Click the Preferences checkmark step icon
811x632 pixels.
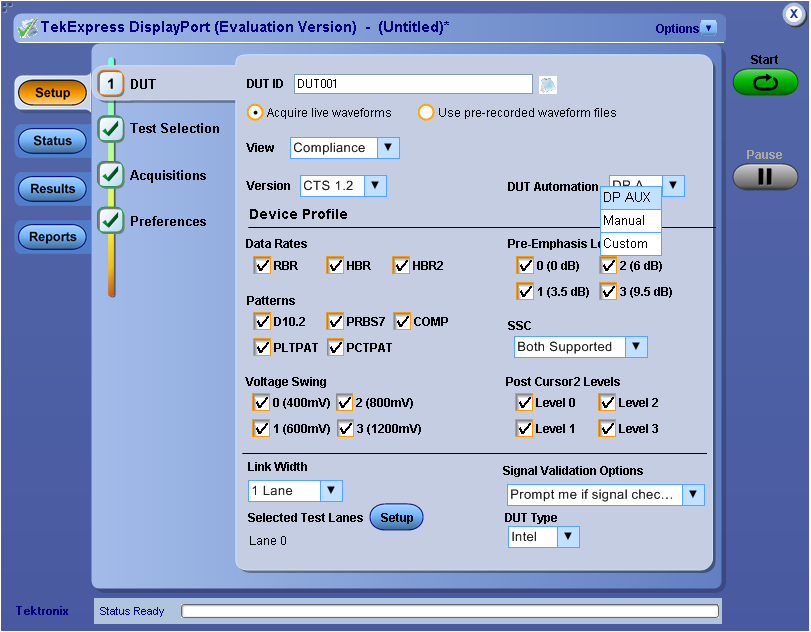pos(111,221)
